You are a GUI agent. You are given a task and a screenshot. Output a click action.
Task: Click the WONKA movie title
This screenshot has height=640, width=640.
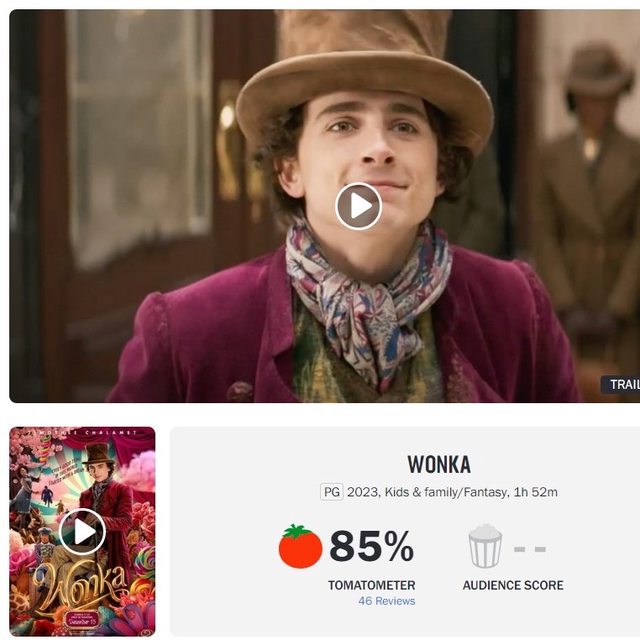pyautogui.click(x=439, y=464)
